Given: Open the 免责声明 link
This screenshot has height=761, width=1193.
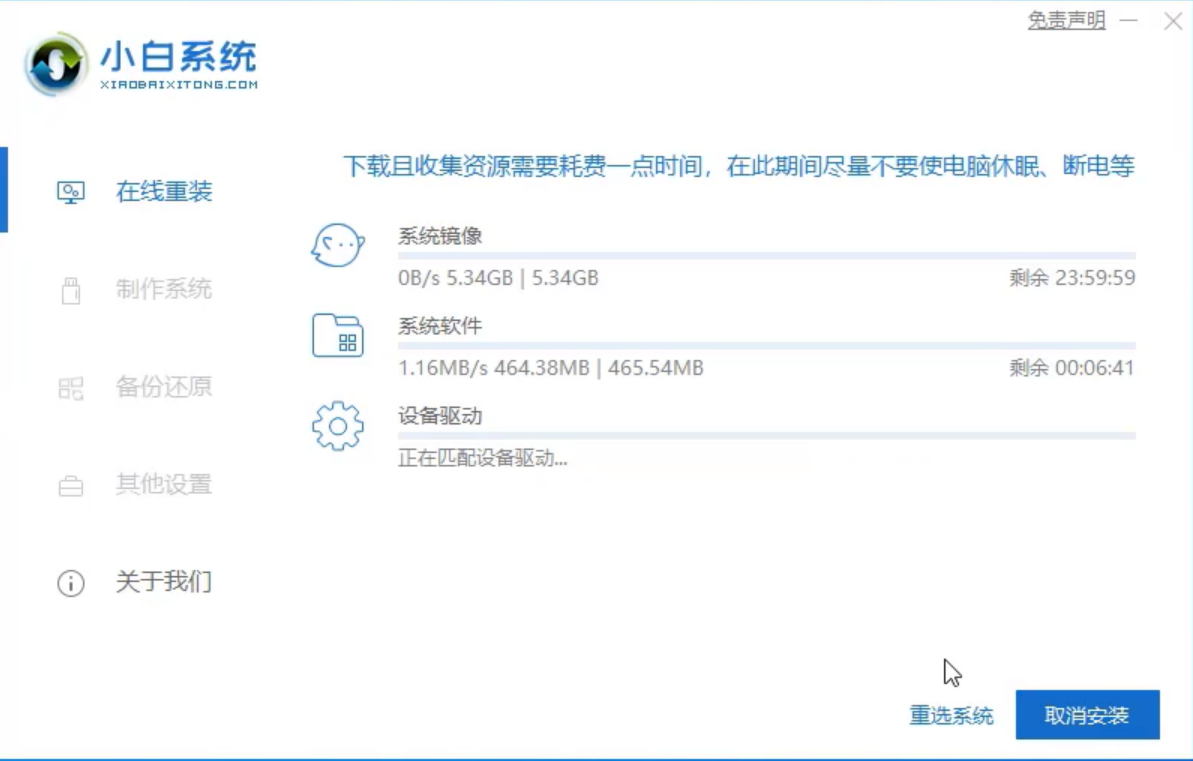Looking at the screenshot, I should pos(1066,20).
